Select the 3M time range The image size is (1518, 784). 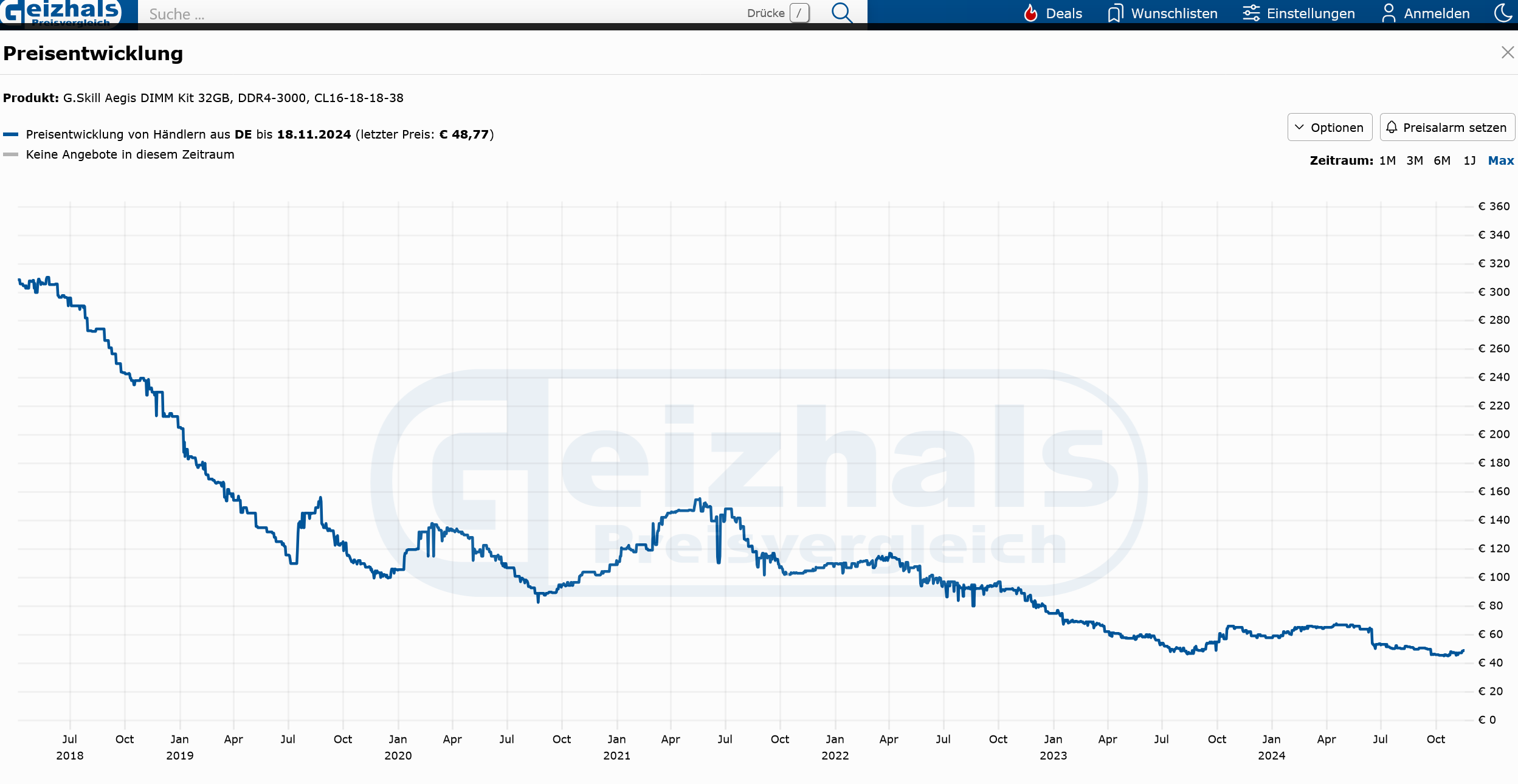[x=1414, y=160]
